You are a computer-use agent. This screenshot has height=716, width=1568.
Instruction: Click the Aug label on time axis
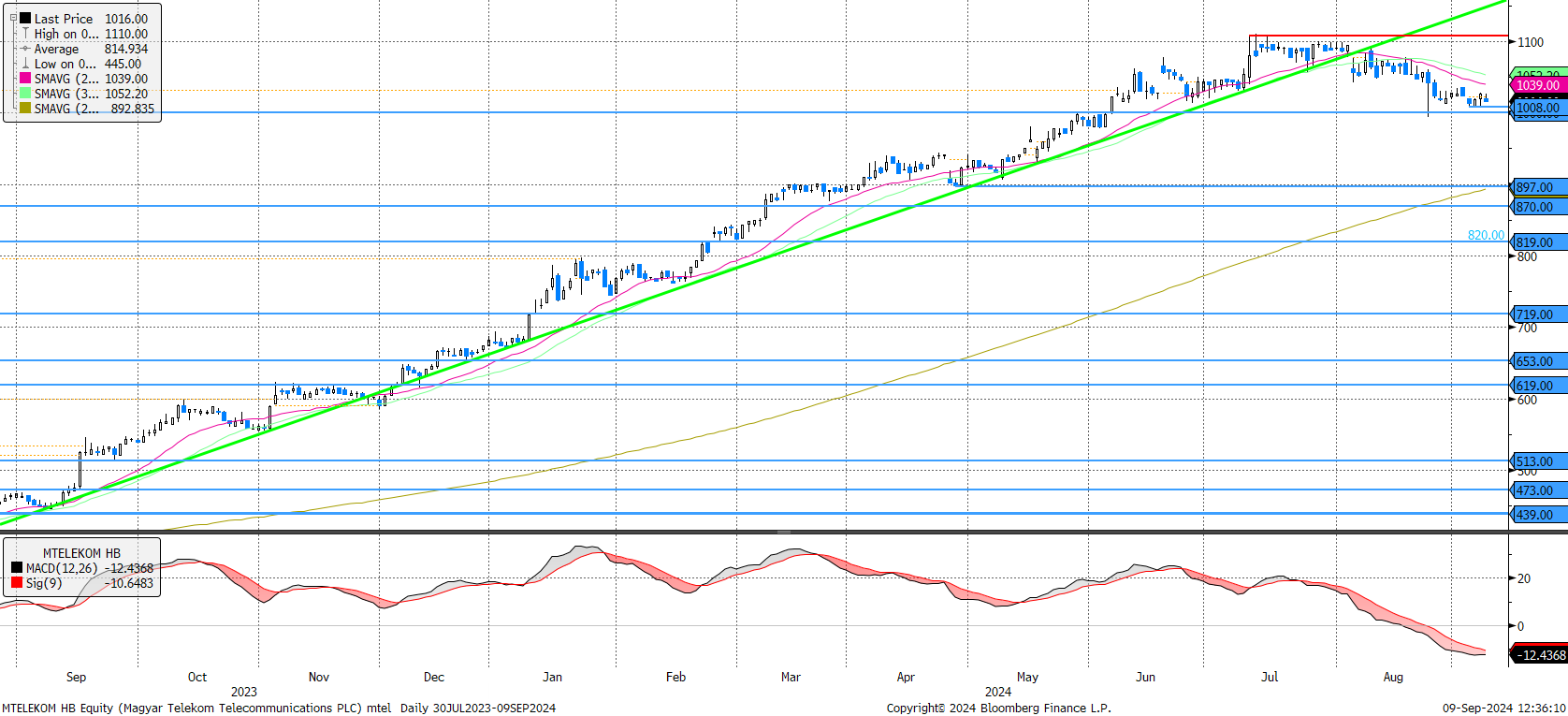click(1393, 677)
